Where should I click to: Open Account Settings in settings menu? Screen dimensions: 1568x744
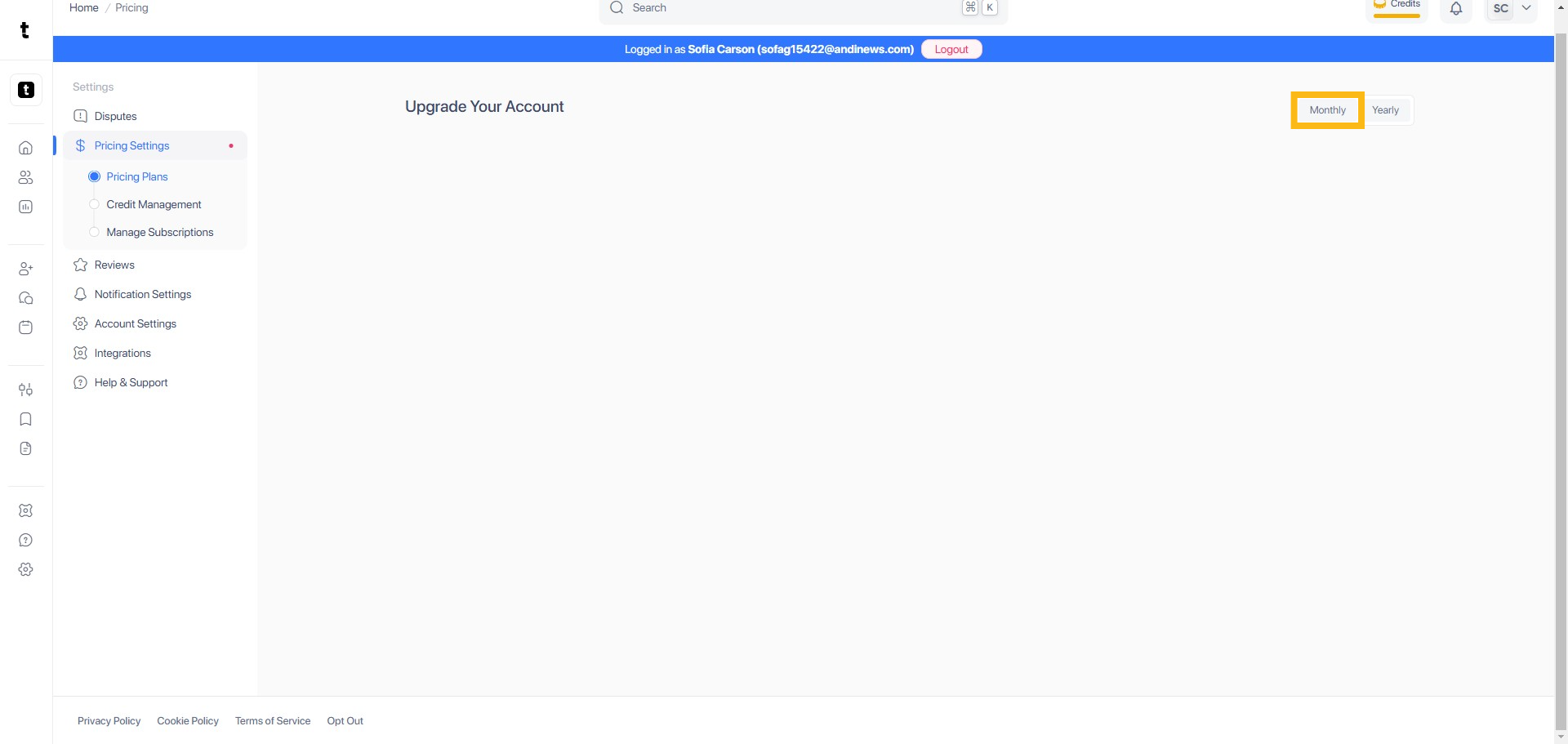tap(135, 323)
